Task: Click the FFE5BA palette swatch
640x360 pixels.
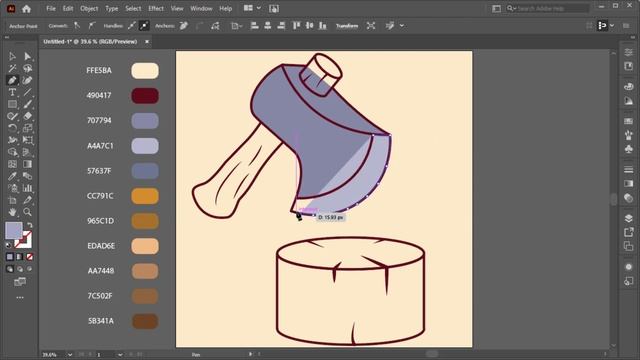Action: [x=145, y=71]
